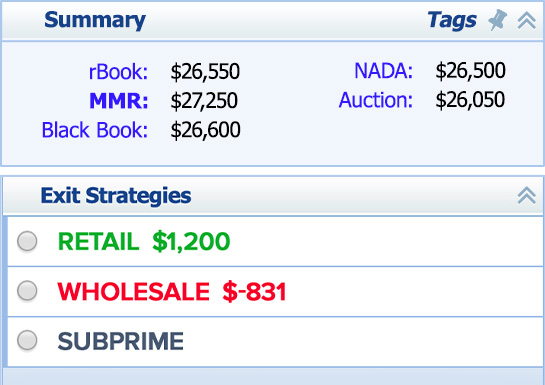
Task: Click the MMR value $27,250
Action: 204,101
